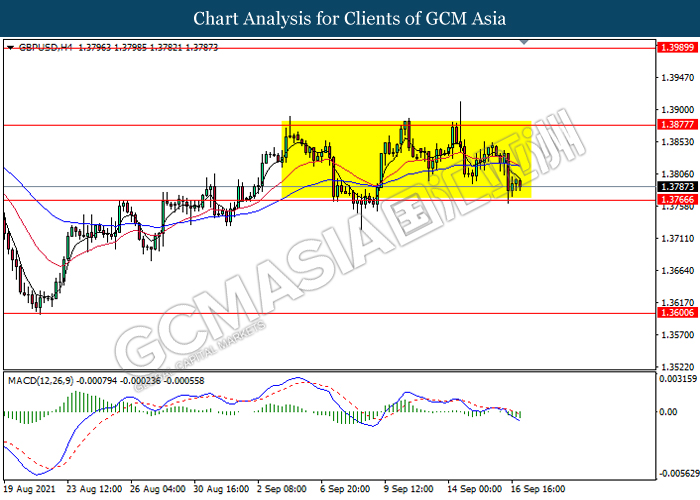Click the chart shift triangle marker at top
Screen dimensions: 700x500
point(525,42)
